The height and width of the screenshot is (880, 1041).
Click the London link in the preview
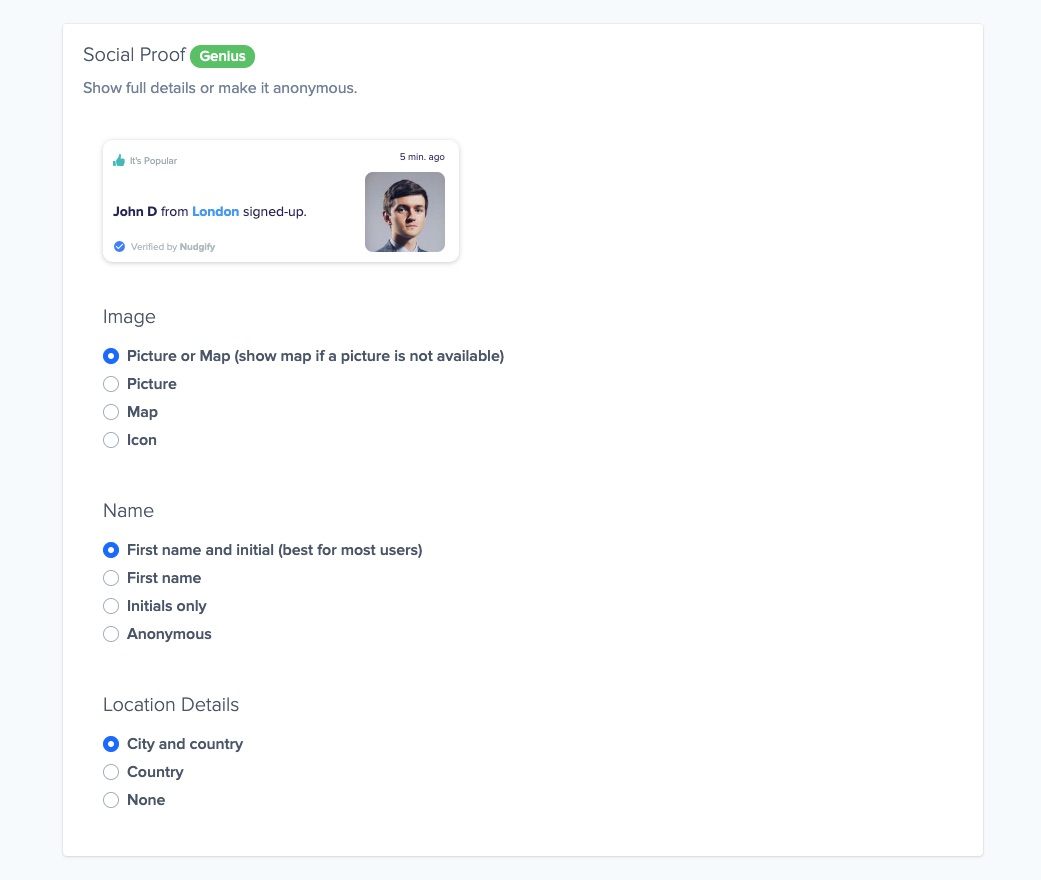coord(215,211)
